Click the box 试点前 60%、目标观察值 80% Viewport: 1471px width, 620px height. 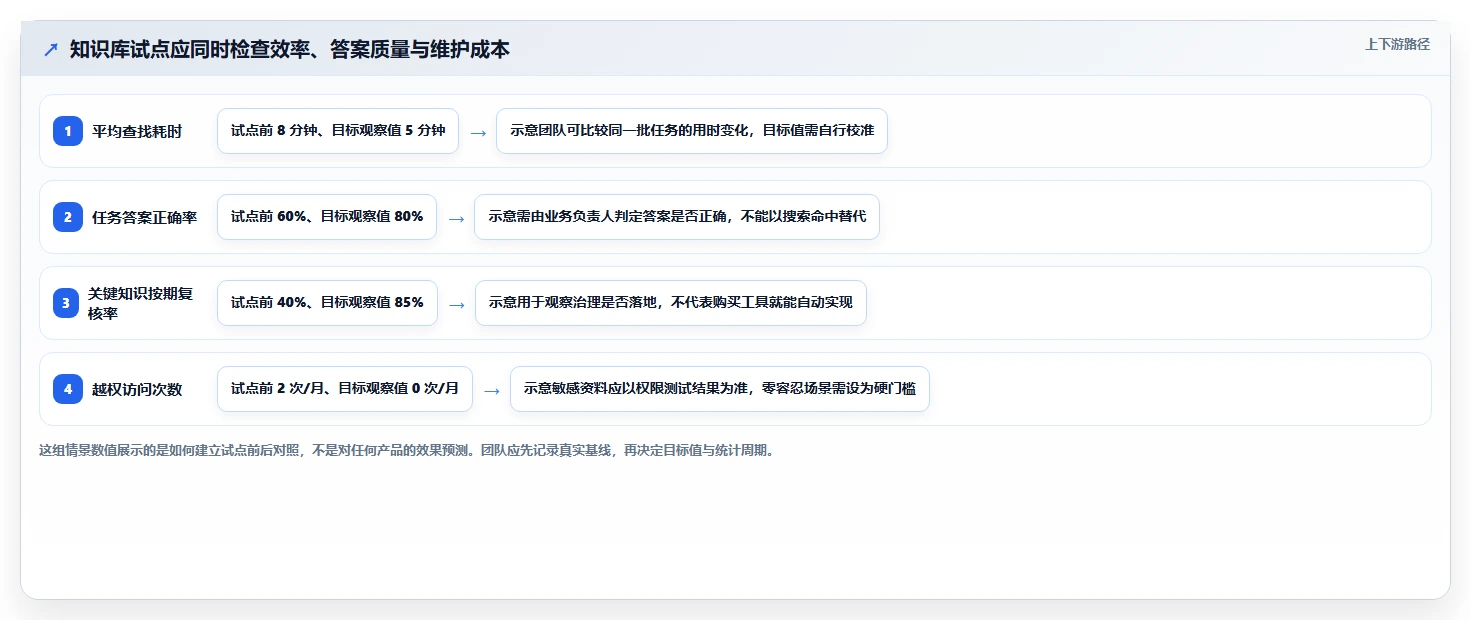327,217
